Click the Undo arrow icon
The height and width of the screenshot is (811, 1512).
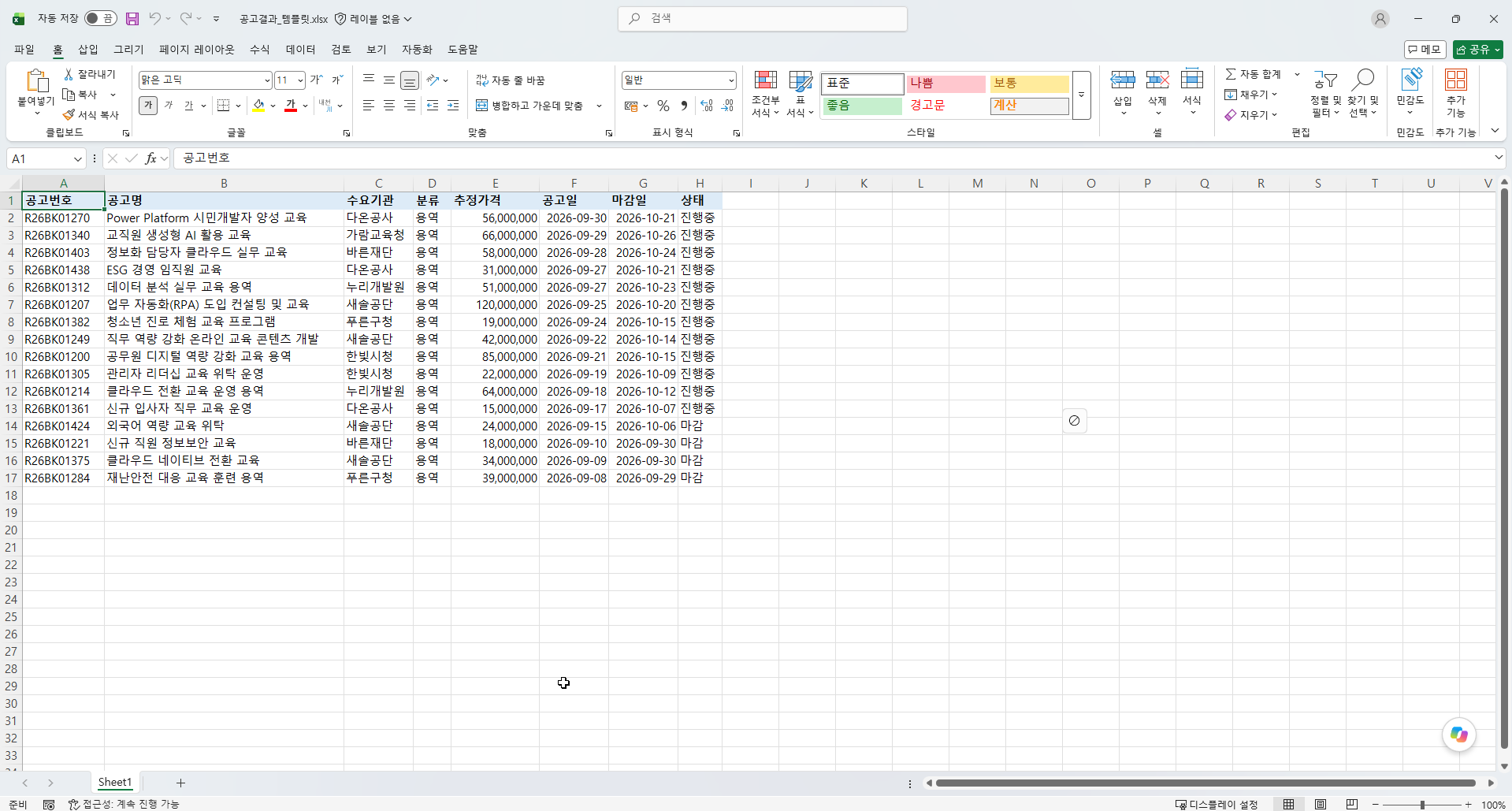[x=155, y=18]
